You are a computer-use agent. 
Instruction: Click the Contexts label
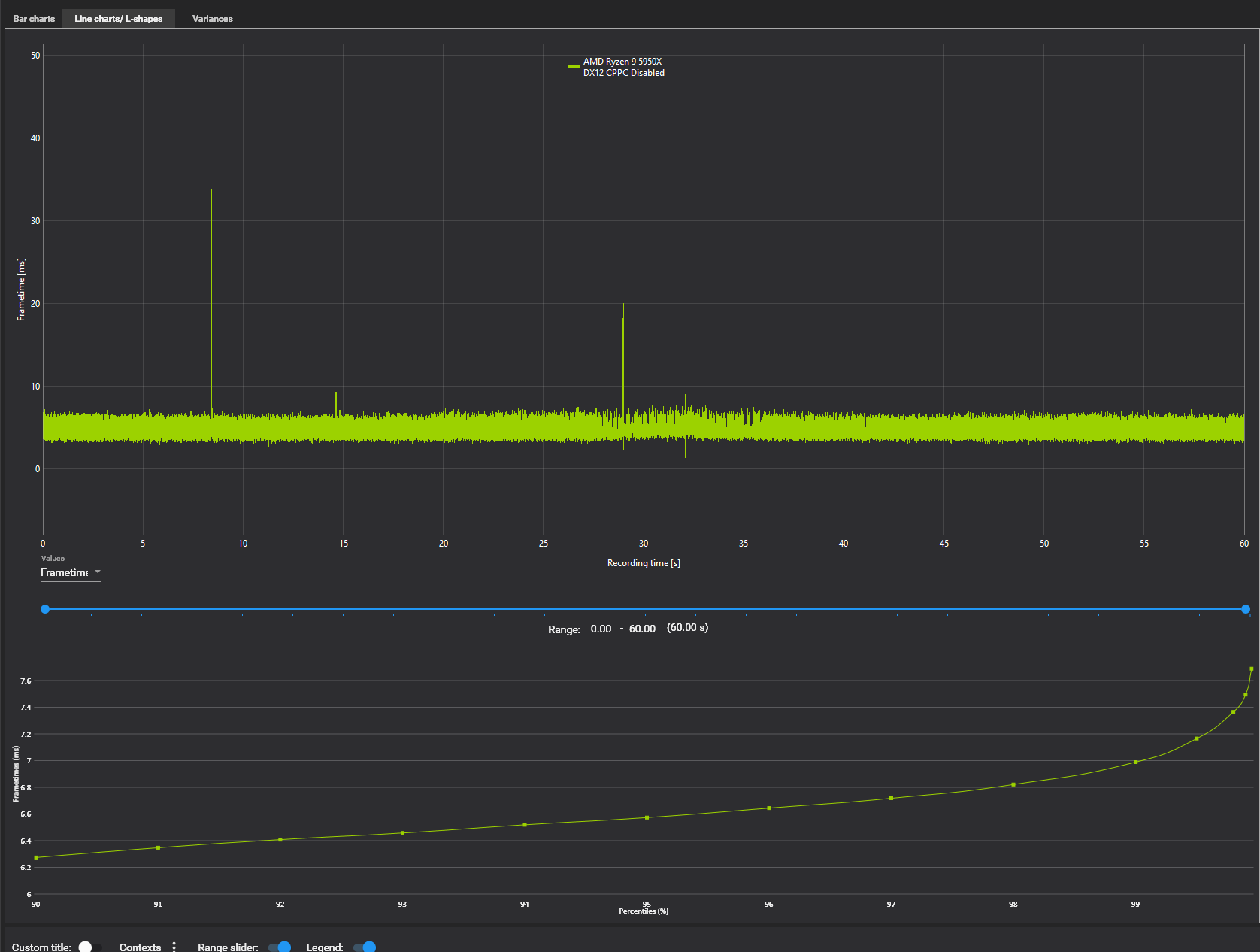(x=140, y=947)
